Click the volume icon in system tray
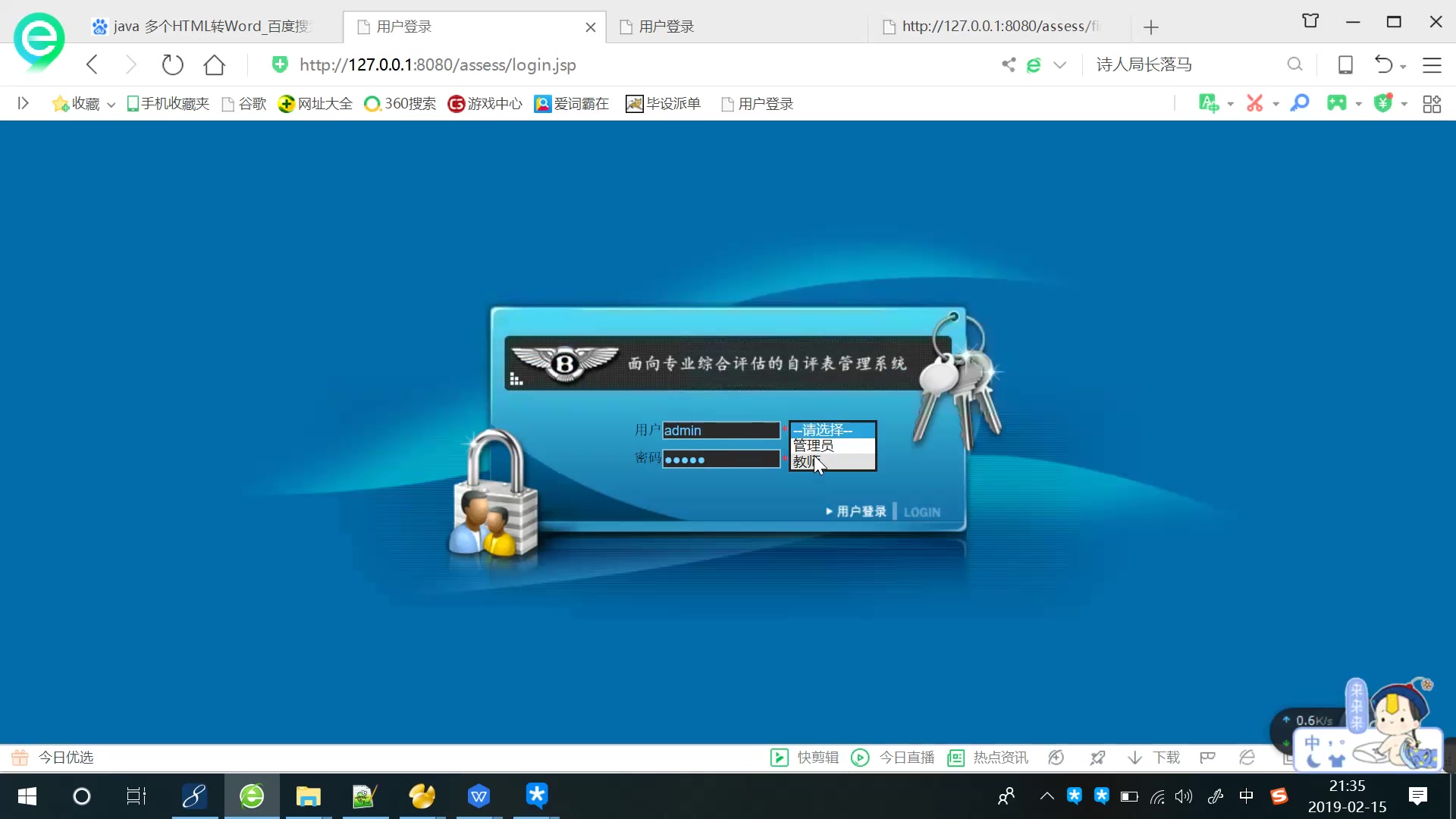Screen dimensions: 1456x819 (x=1184, y=796)
